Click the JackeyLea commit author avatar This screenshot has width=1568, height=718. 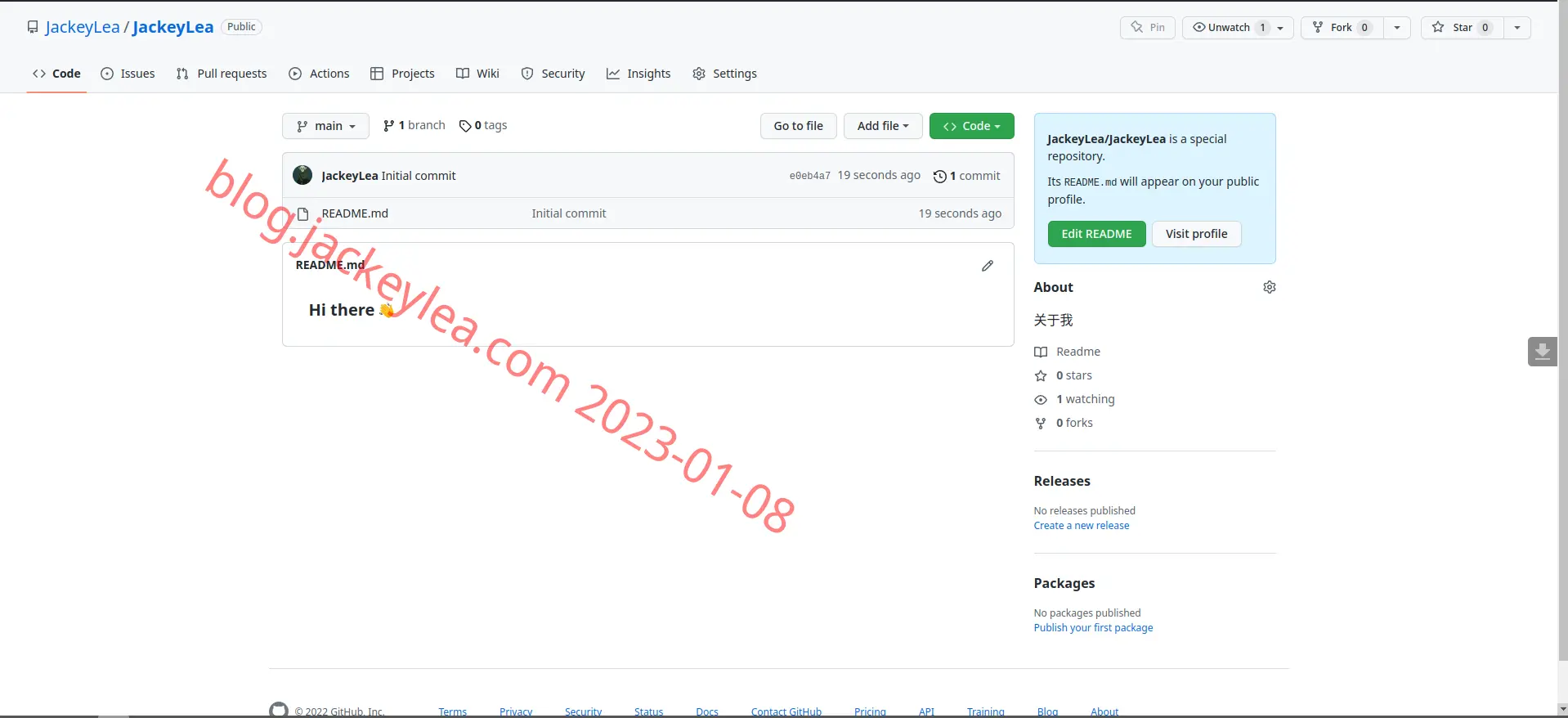[302, 175]
